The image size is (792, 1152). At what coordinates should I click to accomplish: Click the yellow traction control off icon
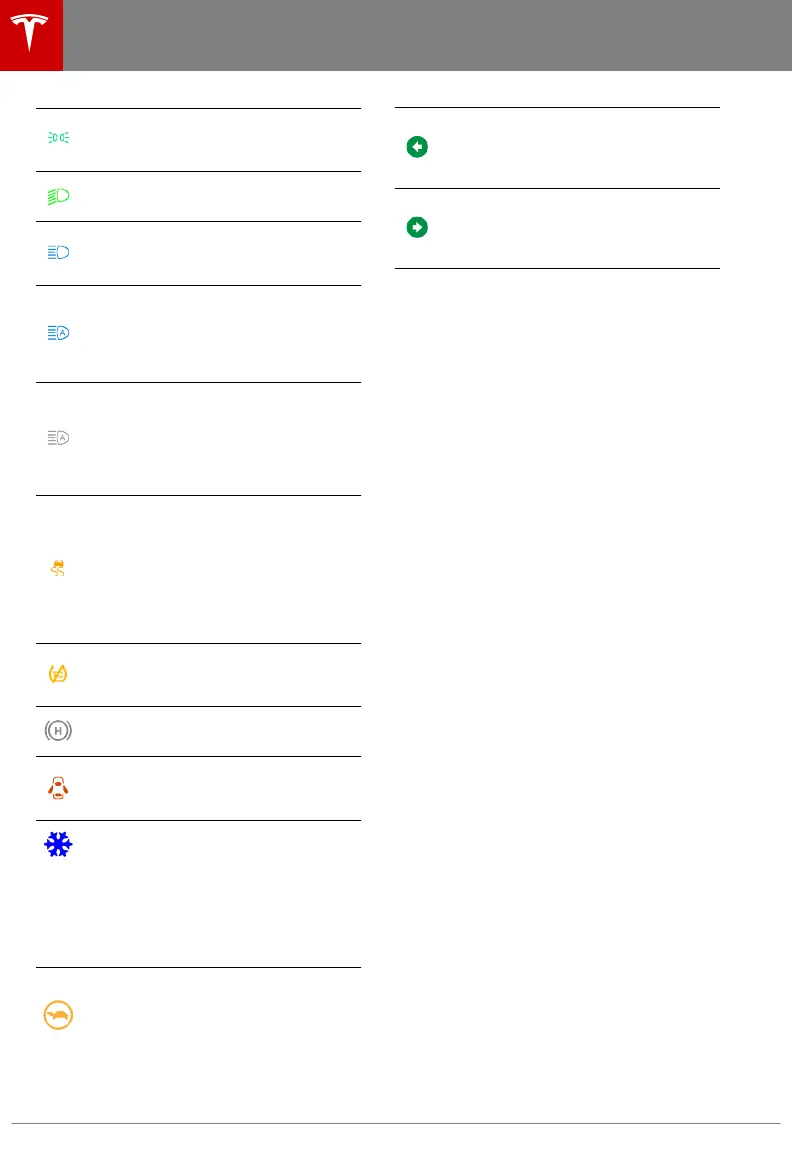[58, 674]
